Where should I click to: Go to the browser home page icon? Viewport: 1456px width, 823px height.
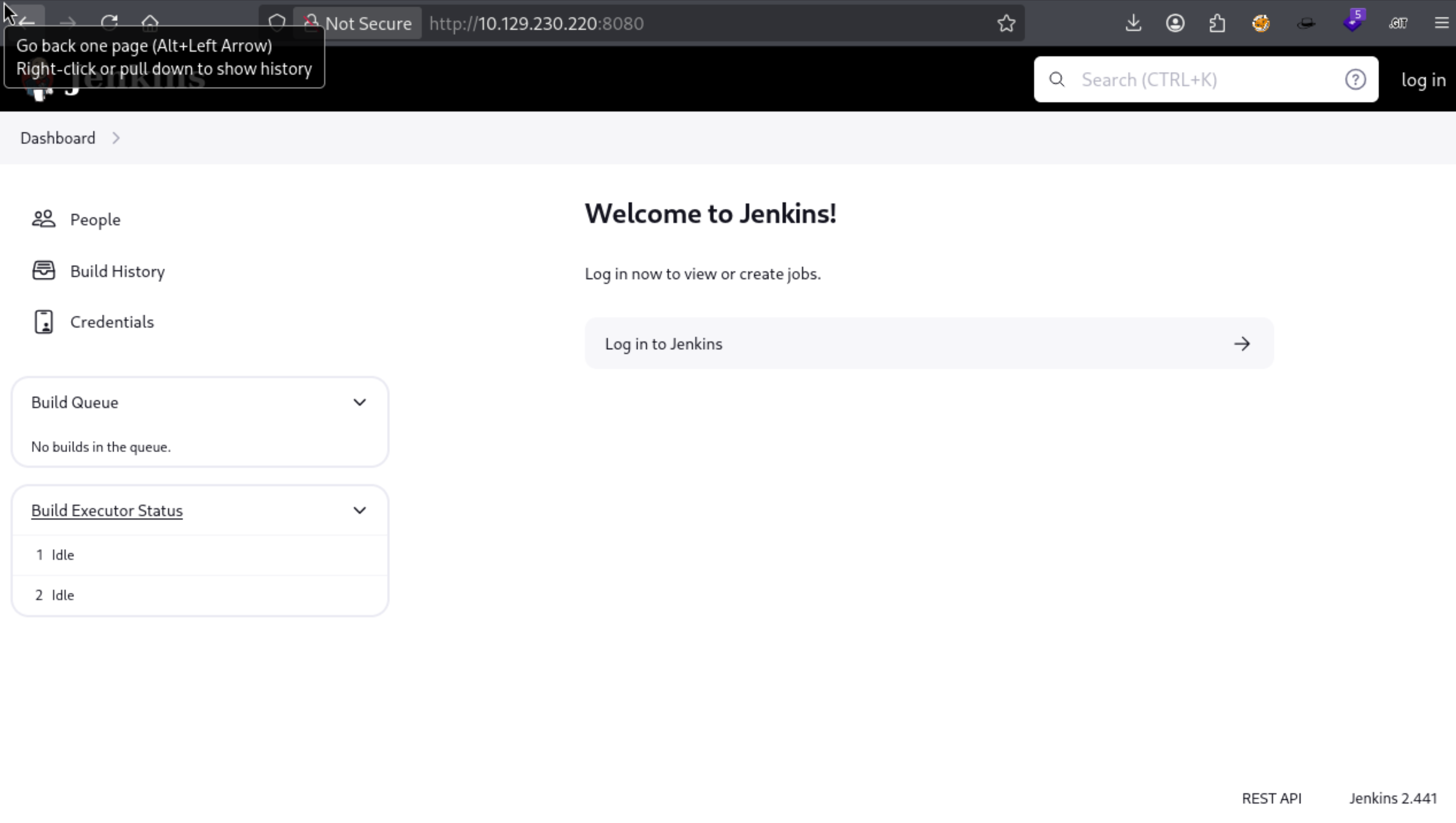pos(150,23)
